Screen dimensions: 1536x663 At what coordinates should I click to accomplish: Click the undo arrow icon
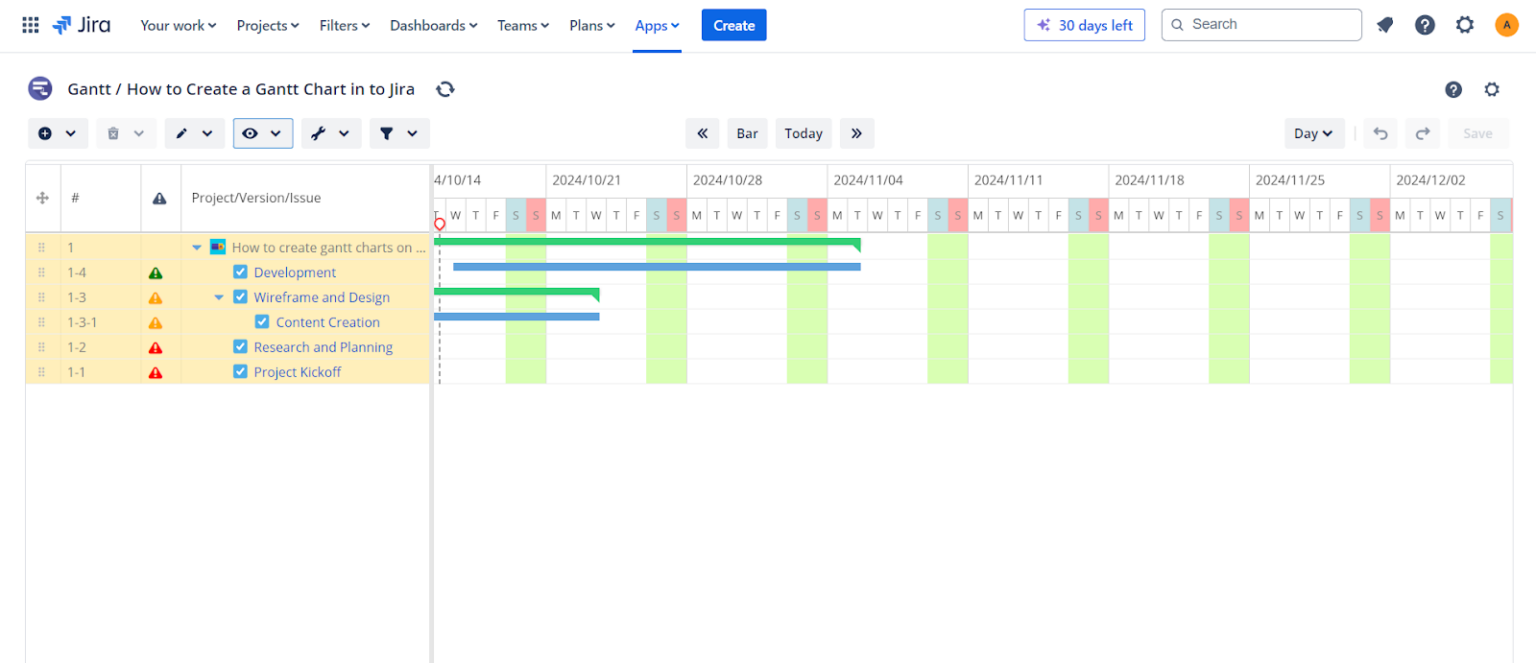(x=1381, y=133)
